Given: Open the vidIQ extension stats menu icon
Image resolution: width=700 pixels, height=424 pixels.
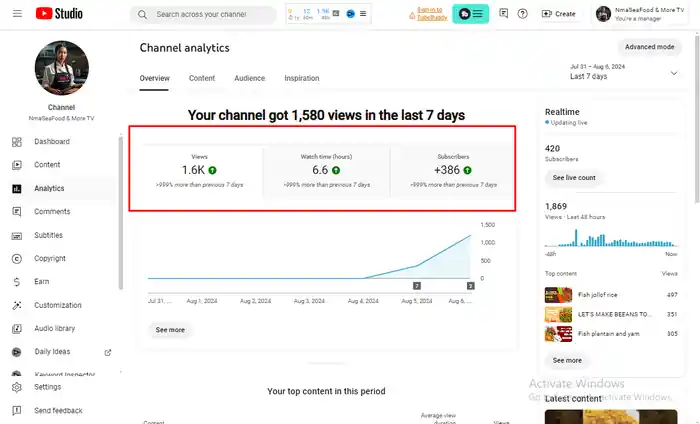Looking at the screenshot, I should tap(363, 14).
